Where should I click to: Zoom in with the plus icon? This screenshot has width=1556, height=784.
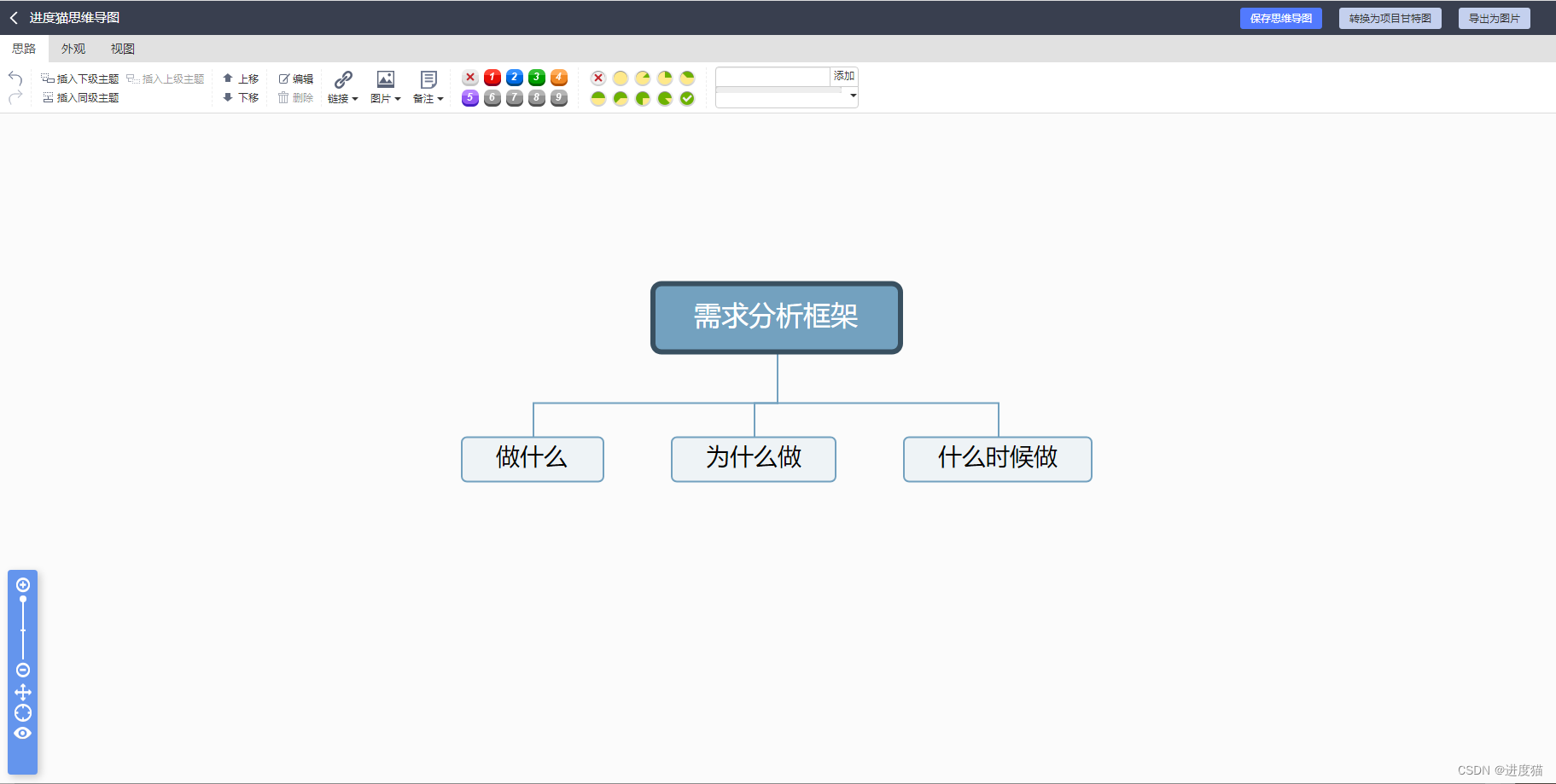tap(23, 584)
